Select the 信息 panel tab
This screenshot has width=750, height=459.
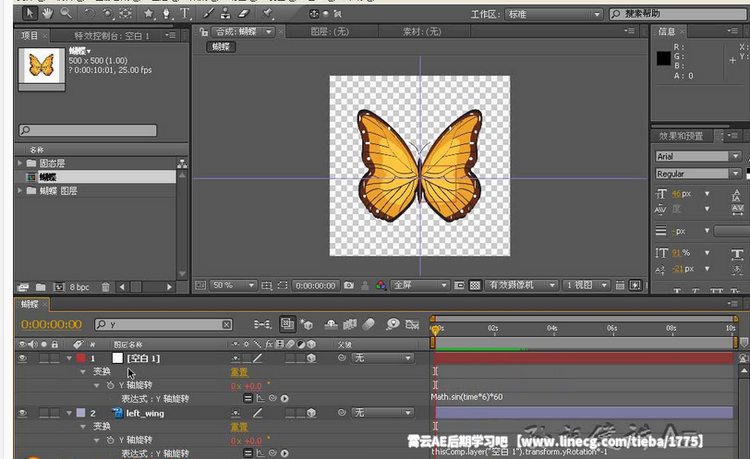[x=666, y=32]
